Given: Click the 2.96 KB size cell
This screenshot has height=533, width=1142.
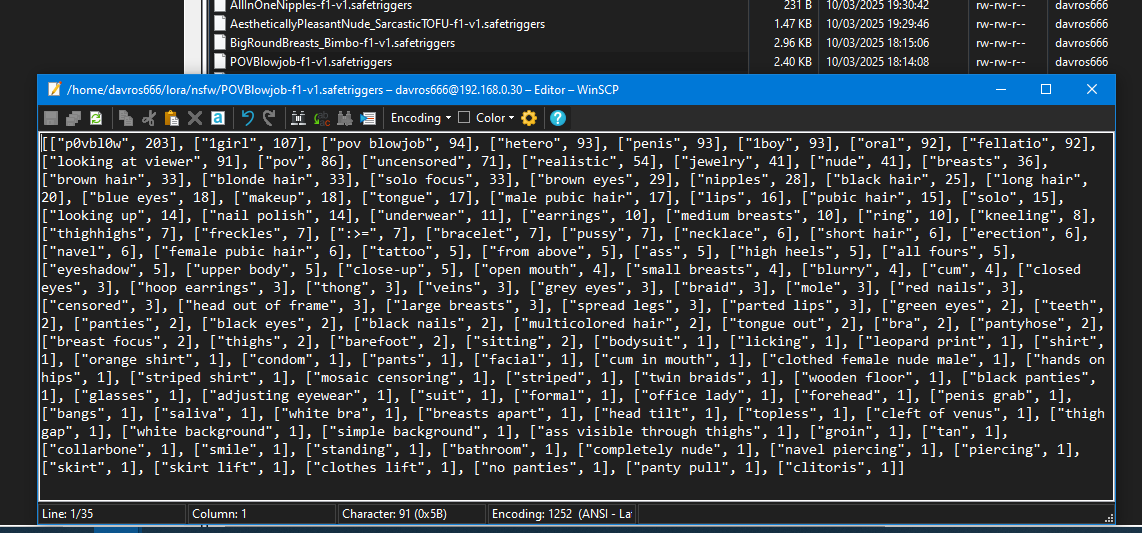Looking at the screenshot, I should tap(792, 43).
